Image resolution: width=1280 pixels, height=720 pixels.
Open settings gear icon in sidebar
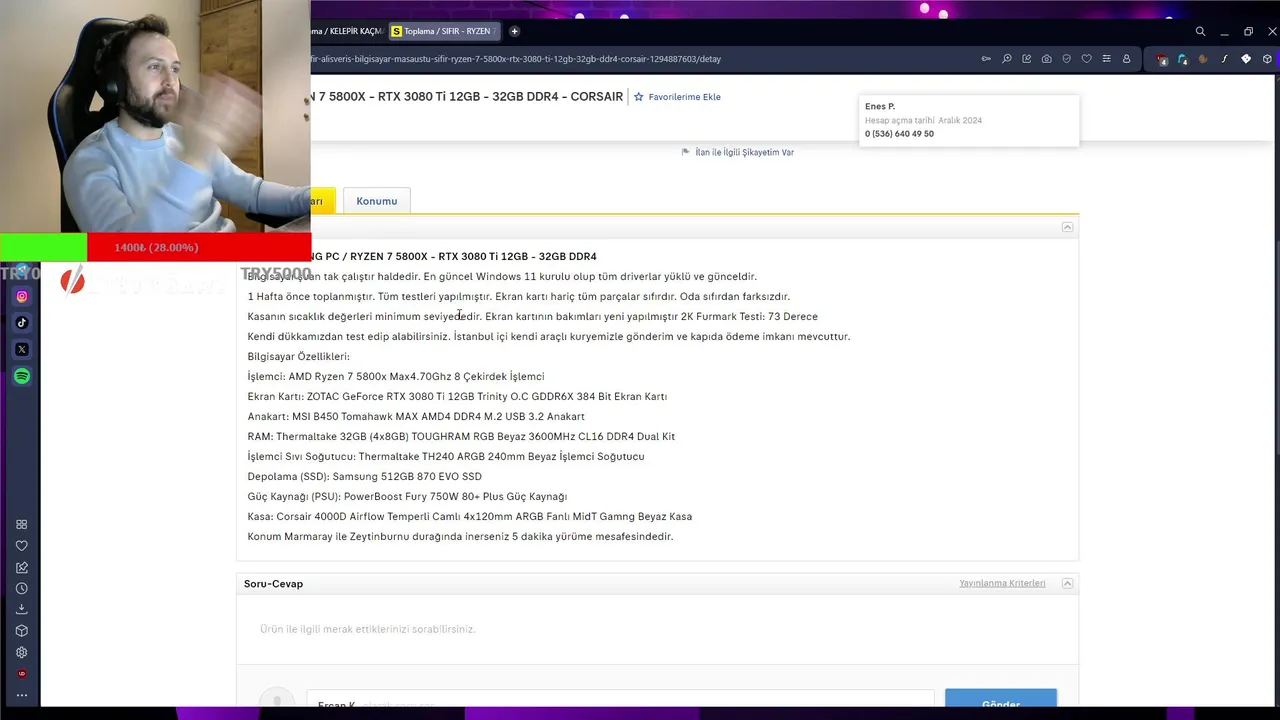coord(22,652)
